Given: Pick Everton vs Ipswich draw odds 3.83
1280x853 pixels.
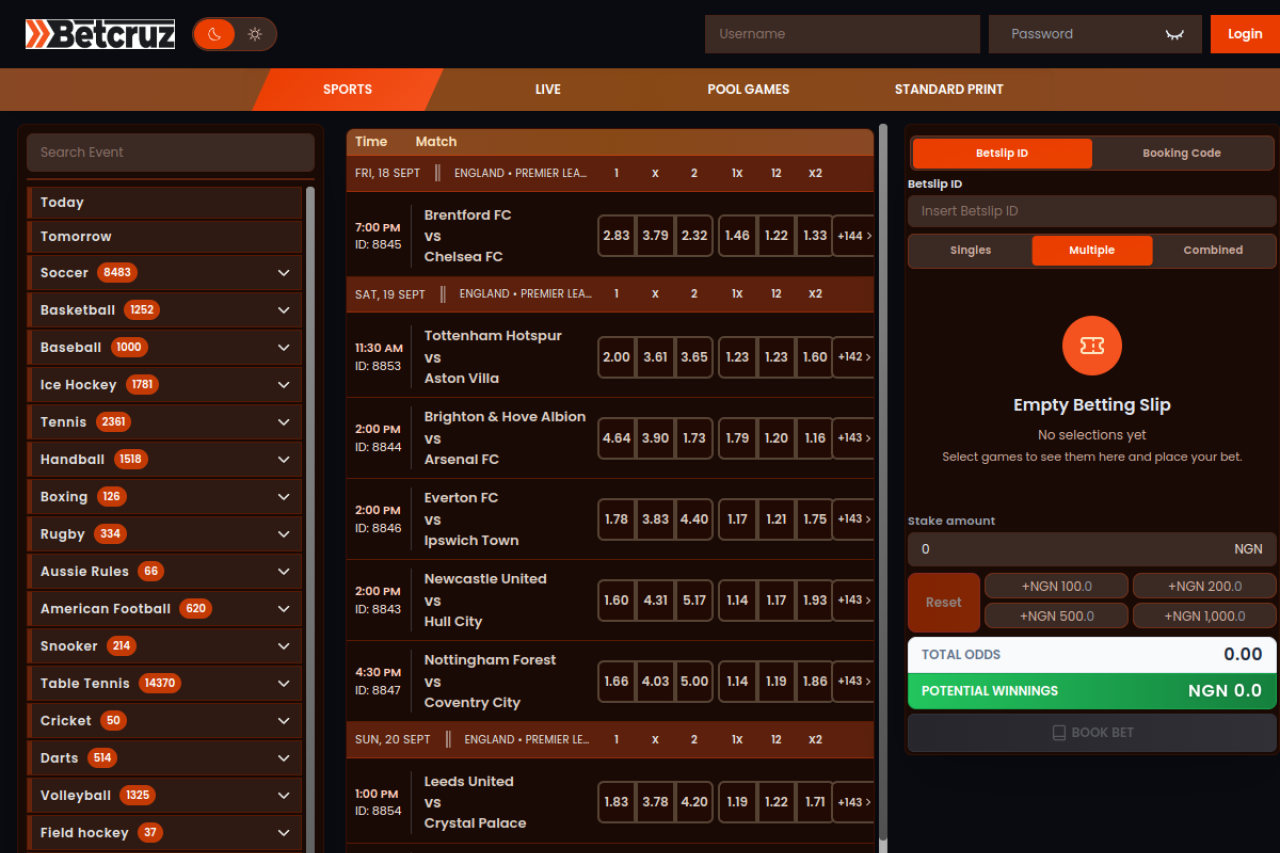Looking at the screenshot, I should (656, 519).
